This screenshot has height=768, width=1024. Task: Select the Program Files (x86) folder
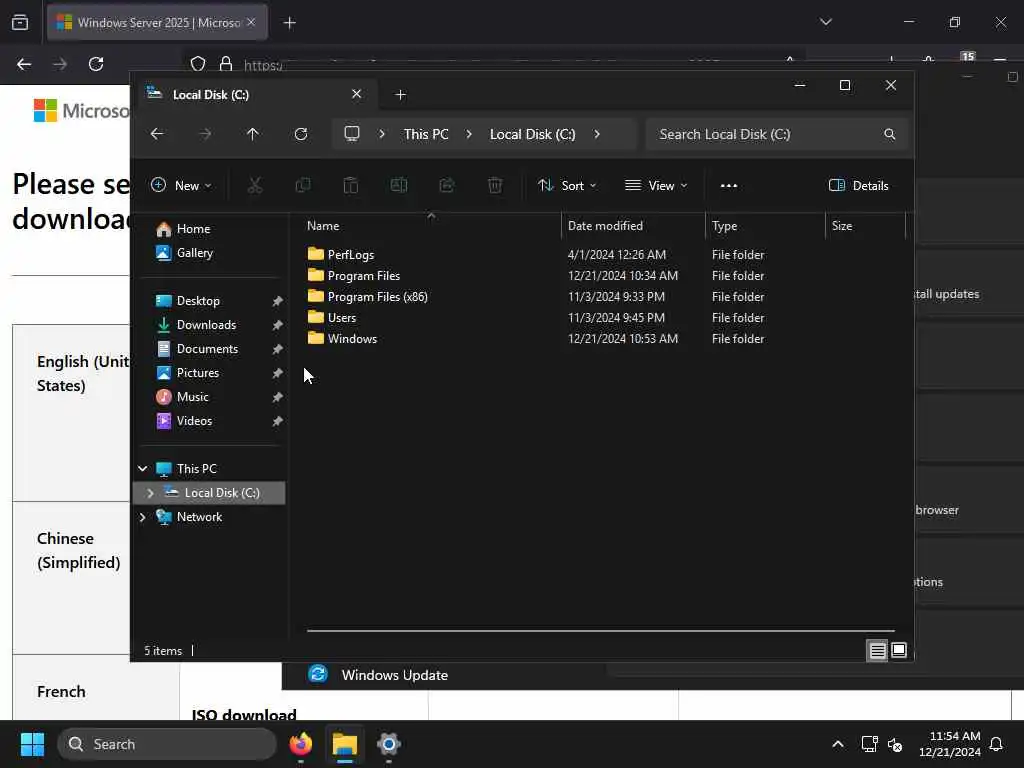click(367, 296)
